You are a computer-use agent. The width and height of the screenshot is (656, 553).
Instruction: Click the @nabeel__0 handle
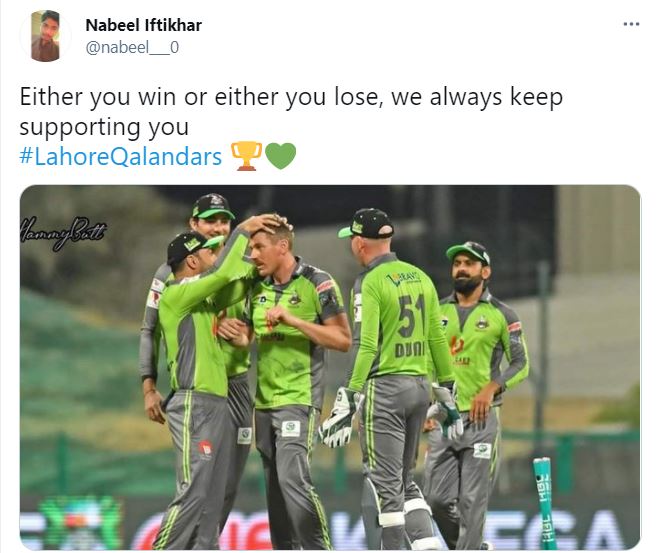click(132, 47)
